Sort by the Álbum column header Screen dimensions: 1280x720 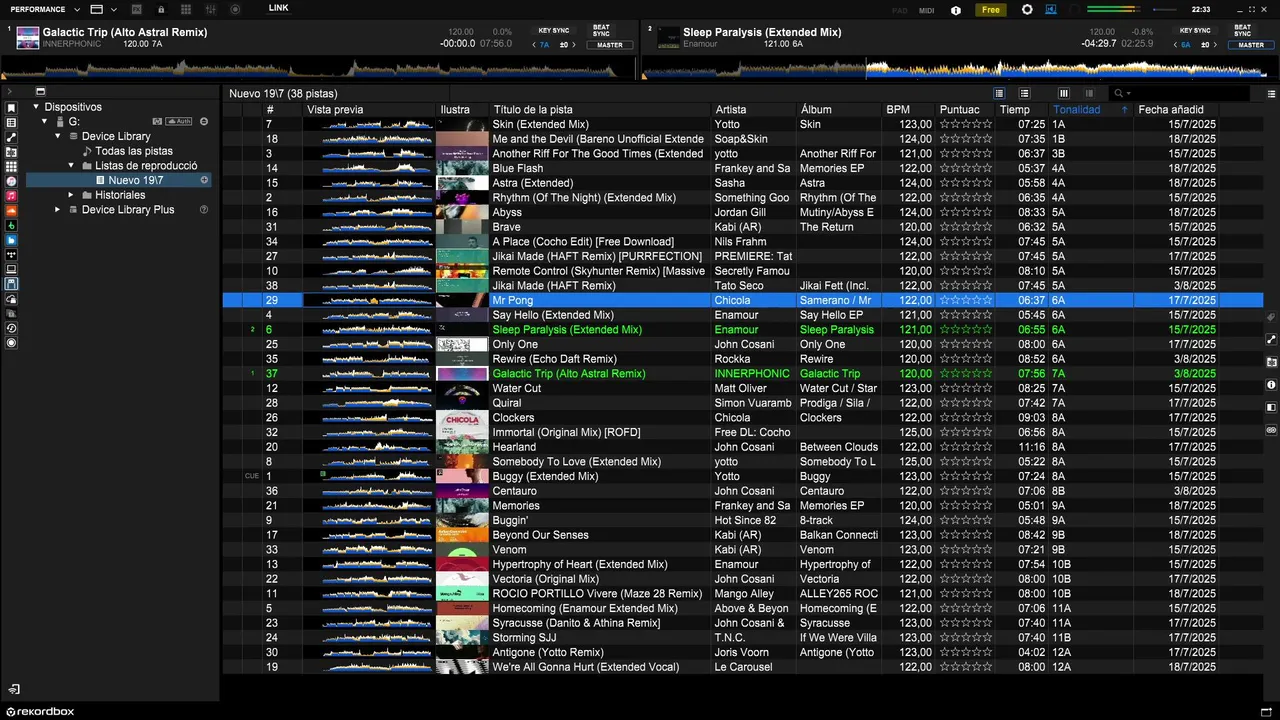click(x=839, y=110)
